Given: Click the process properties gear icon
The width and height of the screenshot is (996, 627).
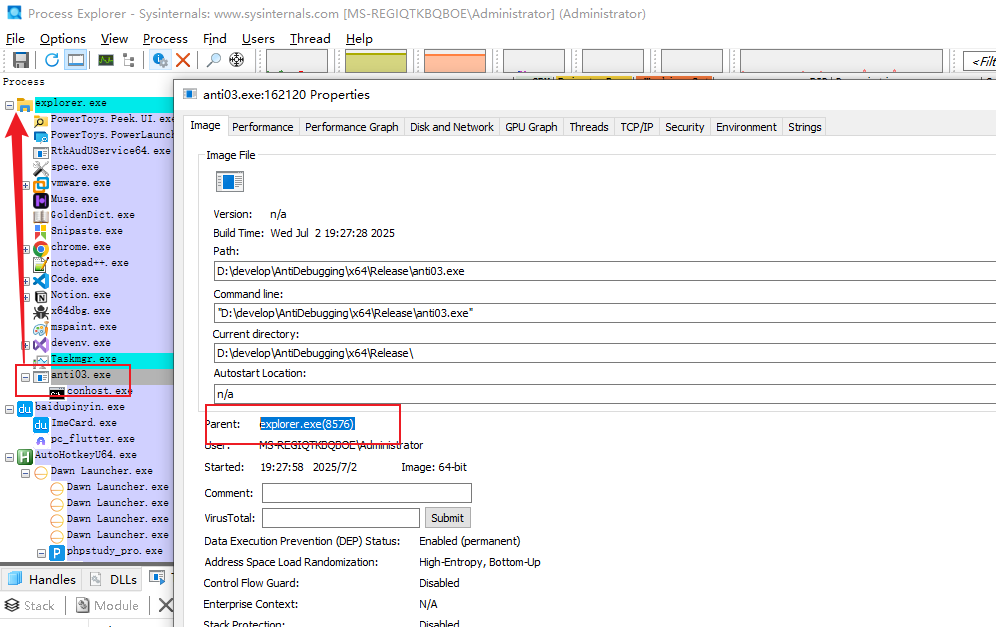Looking at the screenshot, I should 160,61.
